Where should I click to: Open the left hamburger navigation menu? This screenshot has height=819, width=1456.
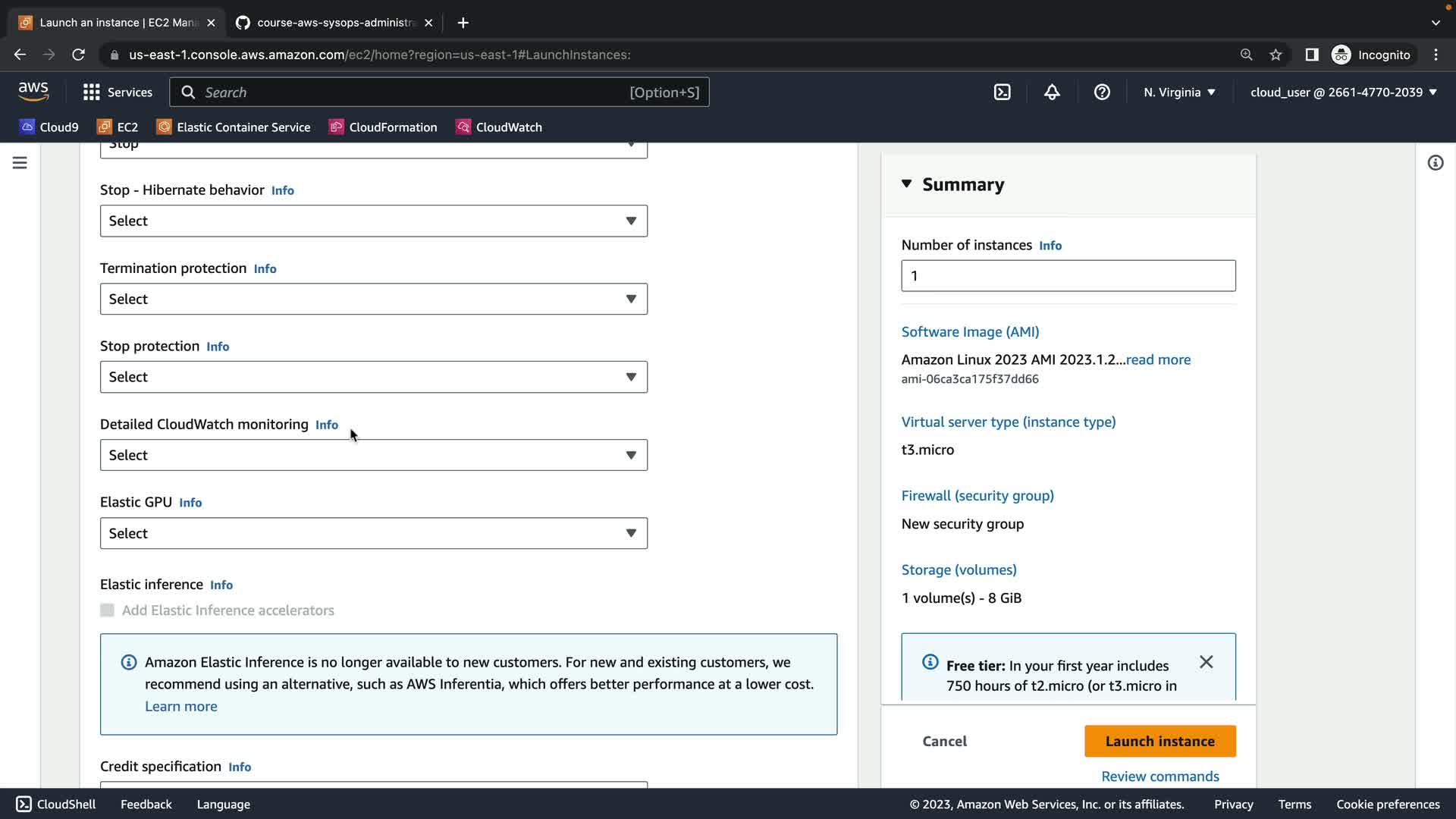click(x=20, y=163)
